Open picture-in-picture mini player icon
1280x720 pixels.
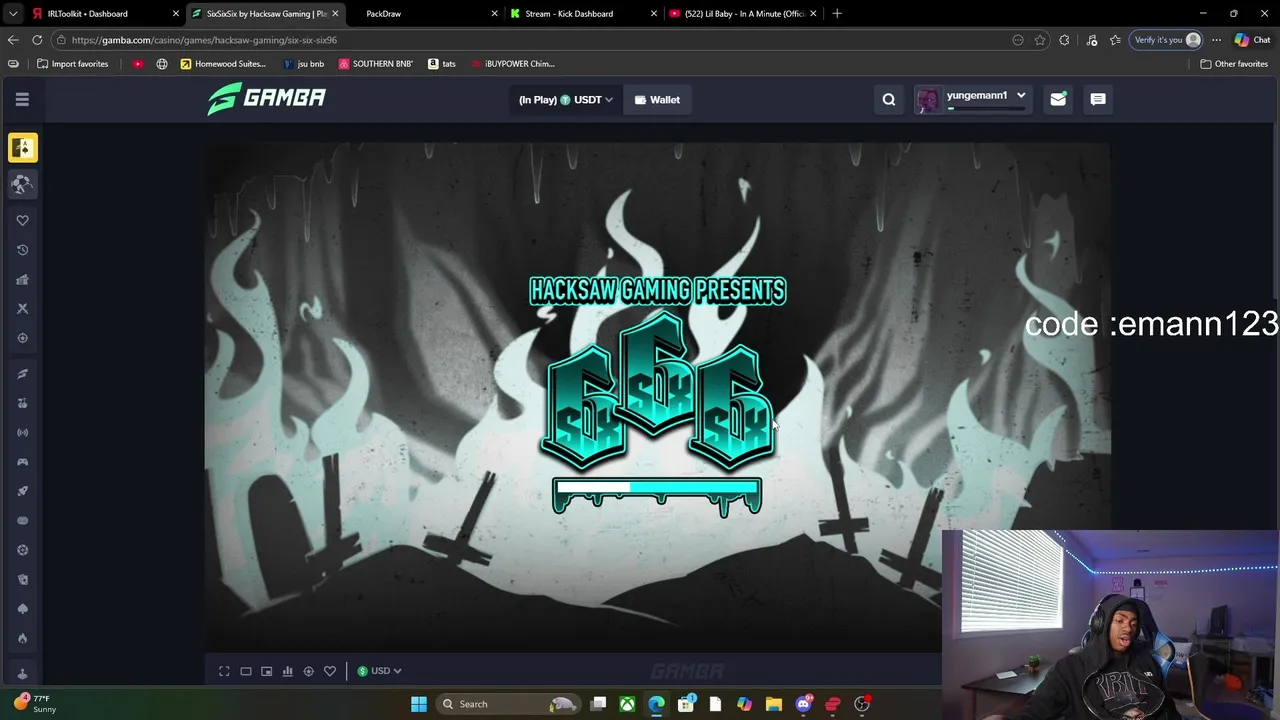click(266, 671)
